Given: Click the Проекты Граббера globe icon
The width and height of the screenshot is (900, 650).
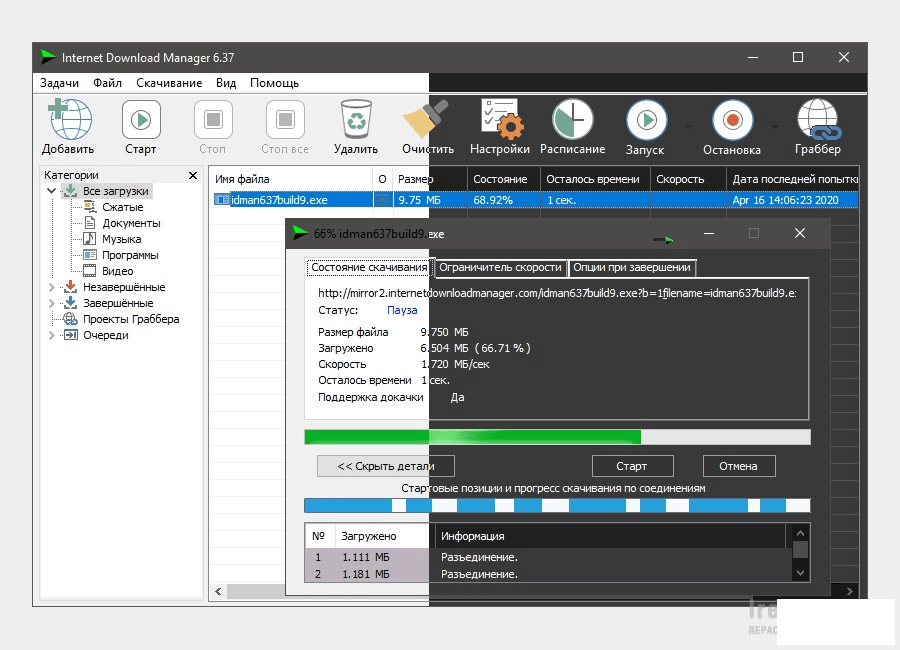Looking at the screenshot, I should coord(70,319).
